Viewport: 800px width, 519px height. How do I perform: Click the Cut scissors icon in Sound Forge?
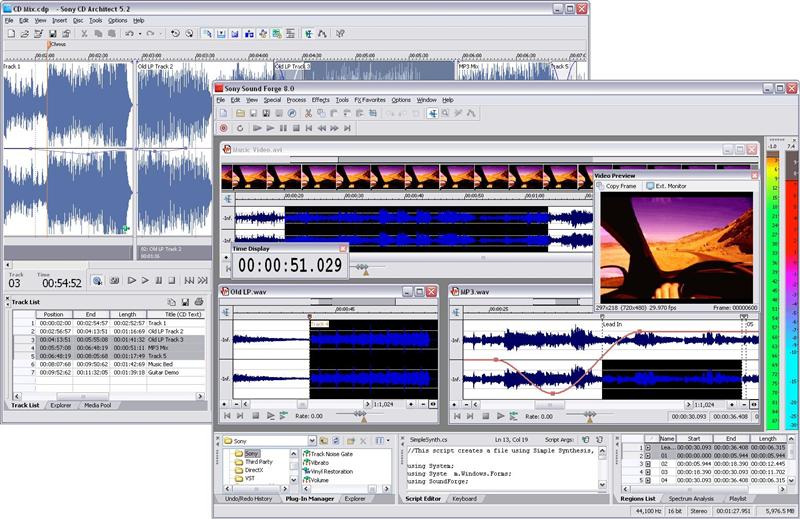pyautogui.click(x=309, y=113)
